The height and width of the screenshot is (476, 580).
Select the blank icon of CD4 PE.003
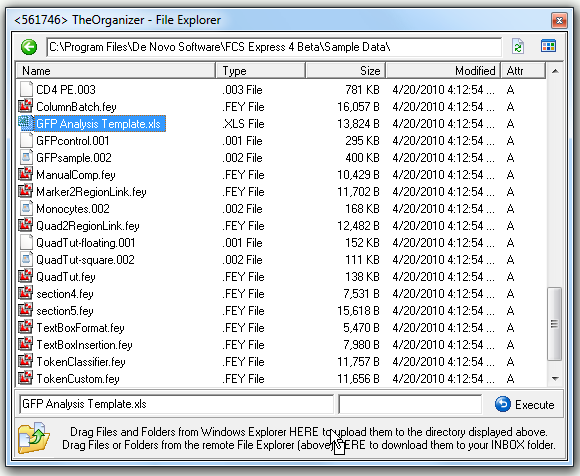pyautogui.click(x=26, y=89)
